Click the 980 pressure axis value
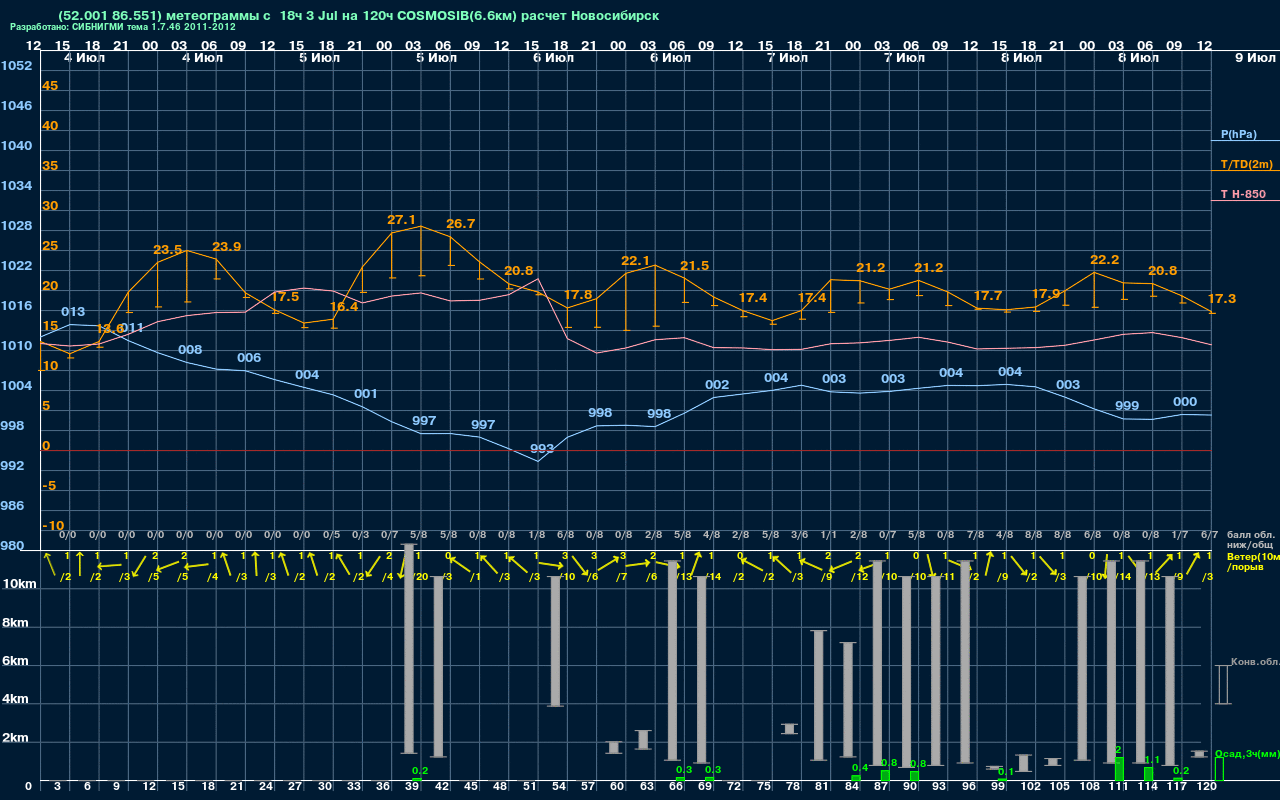 coord(13,546)
